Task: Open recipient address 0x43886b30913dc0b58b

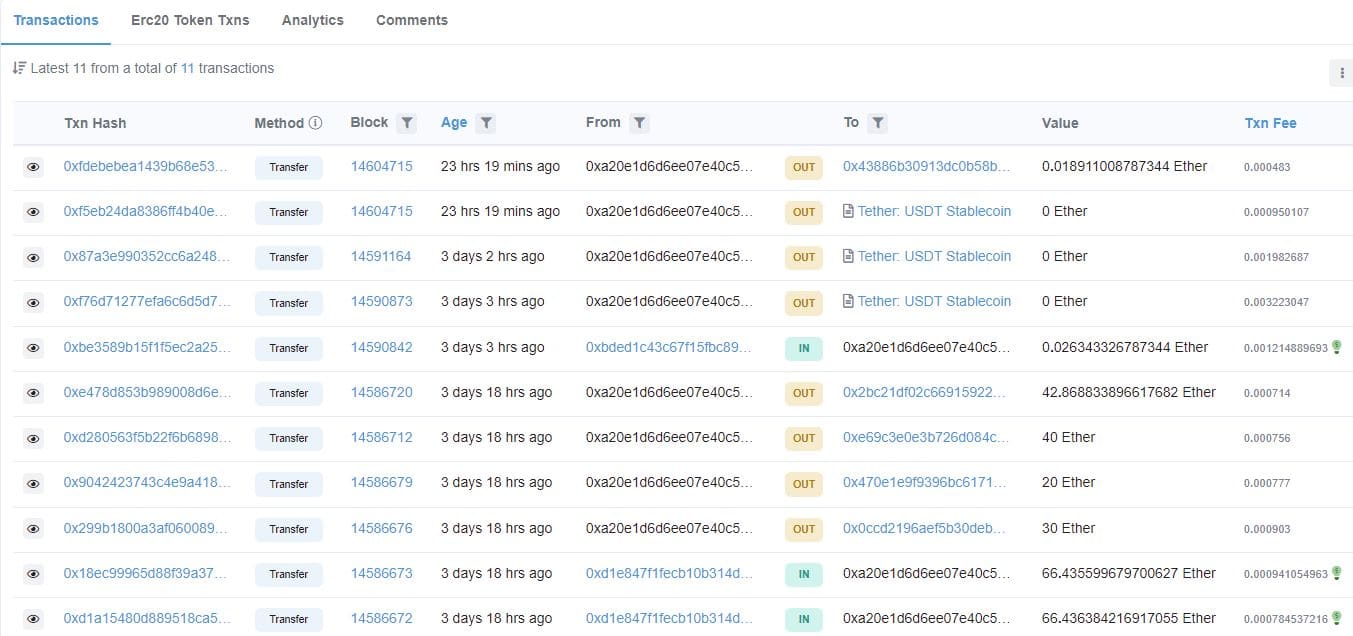Action: [x=927, y=166]
